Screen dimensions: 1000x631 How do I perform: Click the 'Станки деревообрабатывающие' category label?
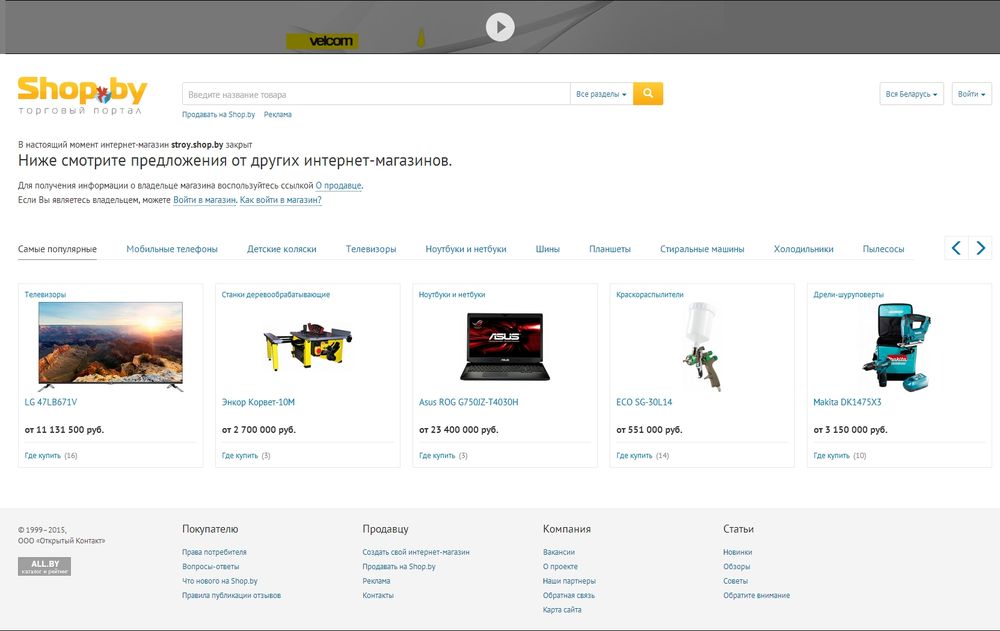276,295
